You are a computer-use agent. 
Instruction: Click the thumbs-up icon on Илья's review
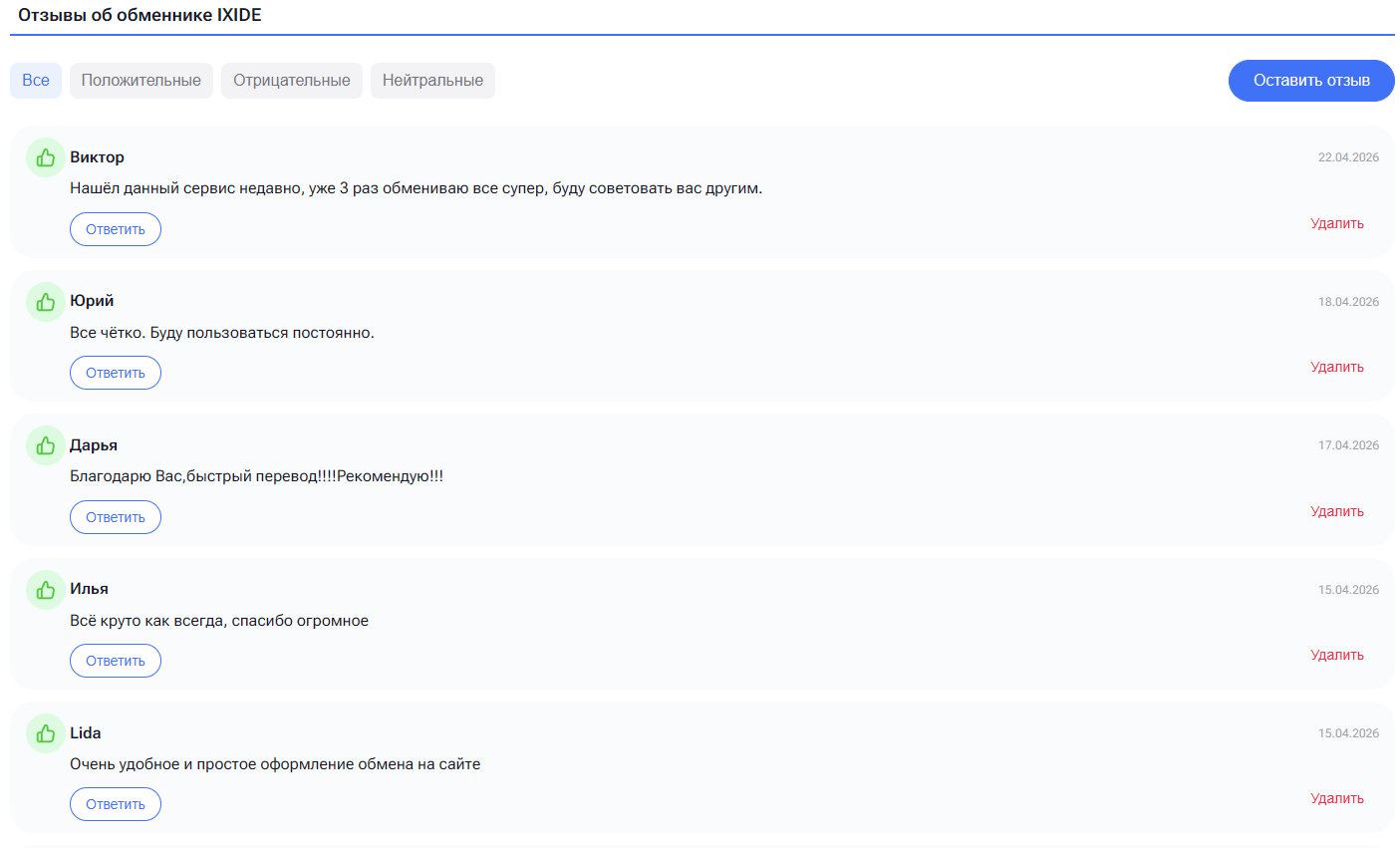click(x=45, y=589)
